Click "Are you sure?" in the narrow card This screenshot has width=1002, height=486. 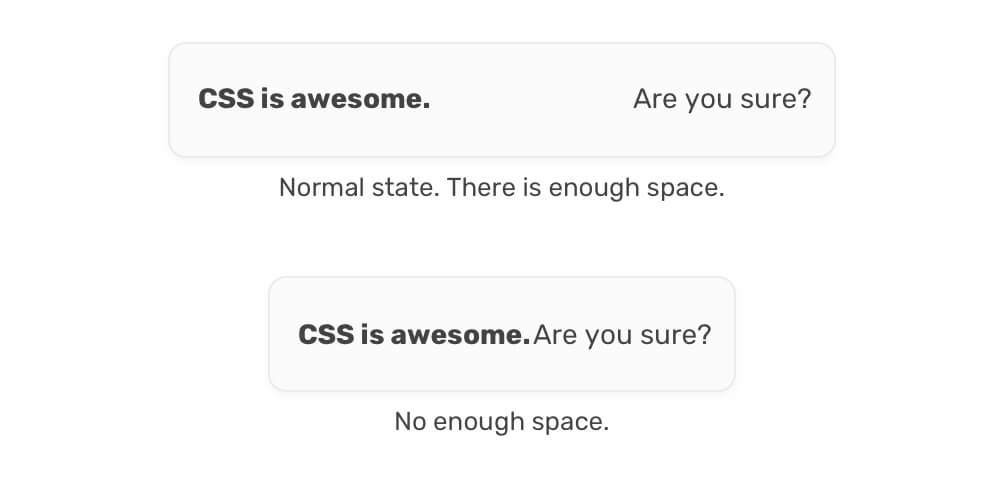pyautogui.click(x=622, y=334)
